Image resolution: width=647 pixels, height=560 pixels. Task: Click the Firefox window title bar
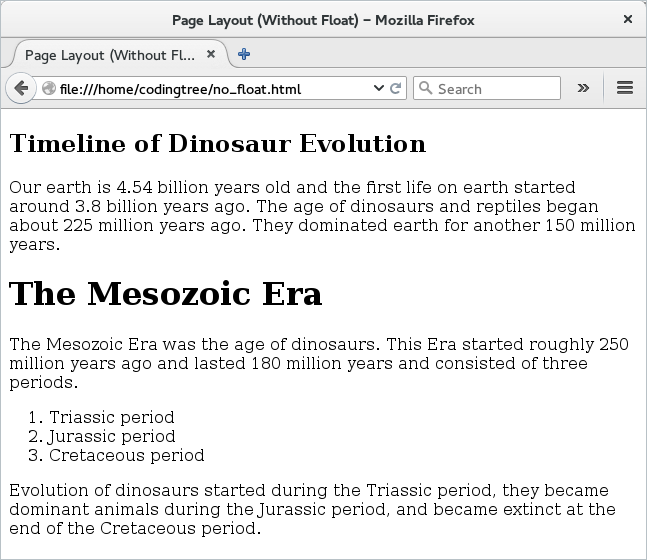pos(322,19)
